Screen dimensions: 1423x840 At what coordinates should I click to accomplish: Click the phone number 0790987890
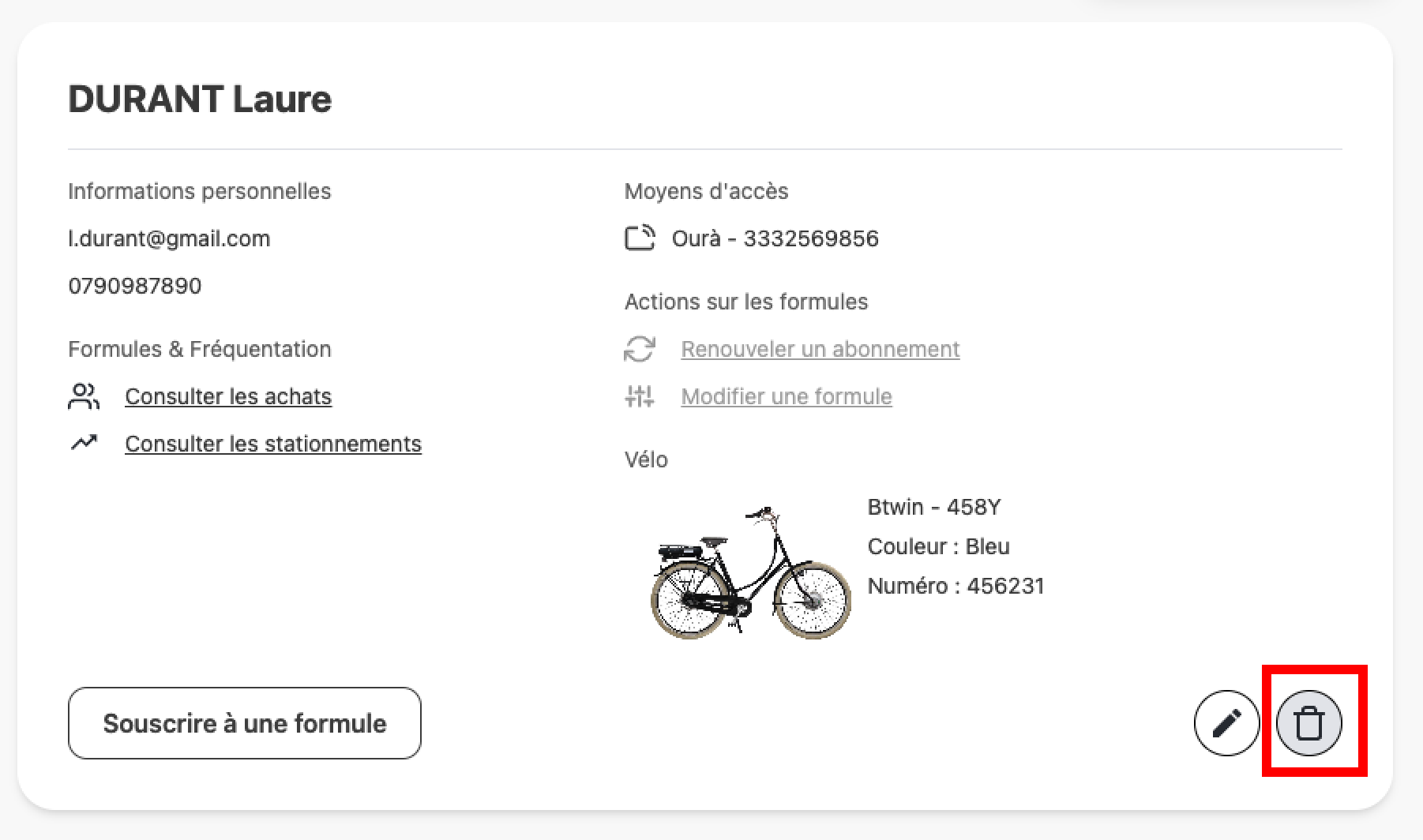coord(135,286)
